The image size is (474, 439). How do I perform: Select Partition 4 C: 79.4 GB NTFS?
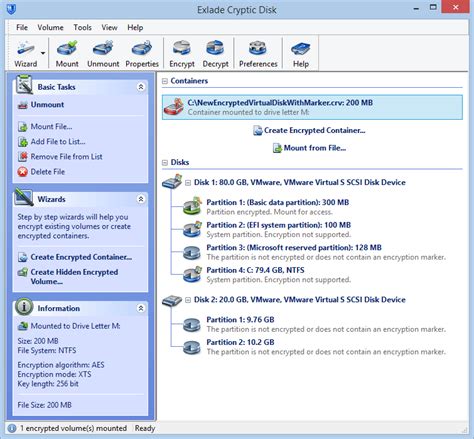click(x=255, y=270)
